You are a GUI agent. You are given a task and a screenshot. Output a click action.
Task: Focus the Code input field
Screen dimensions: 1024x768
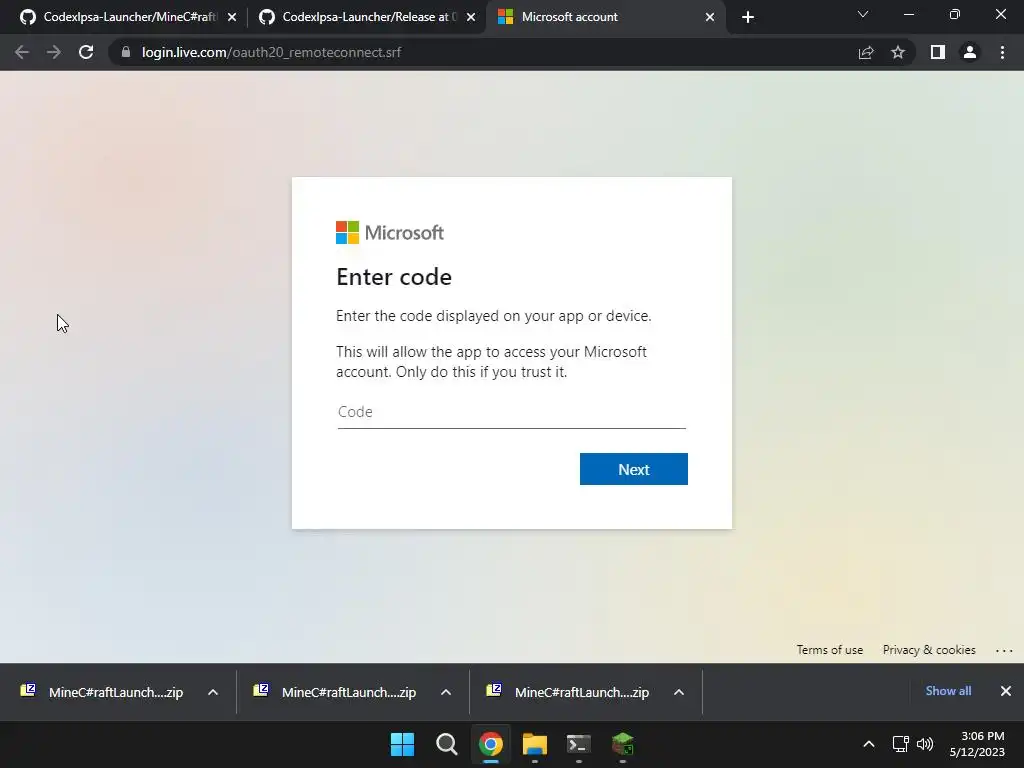click(x=511, y=412)
